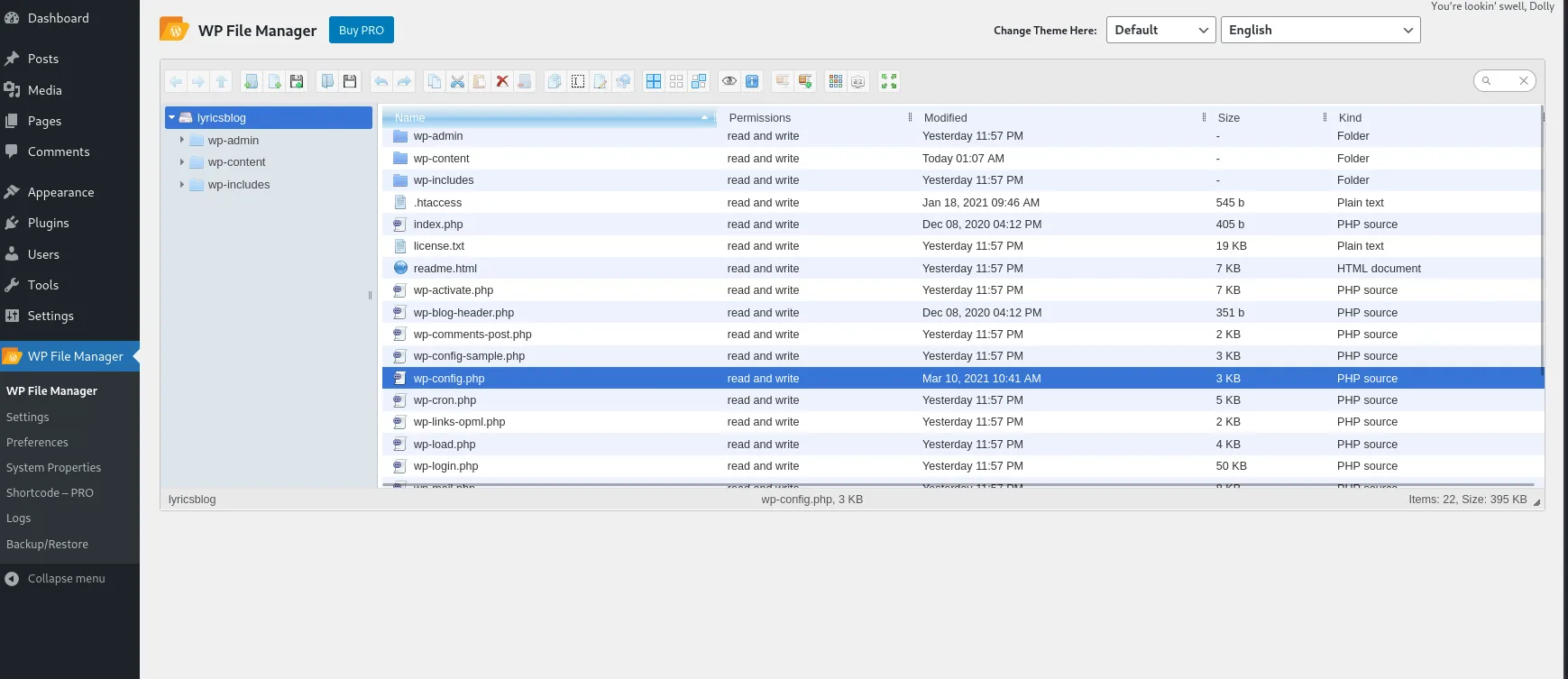Click the upload files toolbar icon
The image size is (1568, 679).
pyautogui.click(x=297, y=81)
